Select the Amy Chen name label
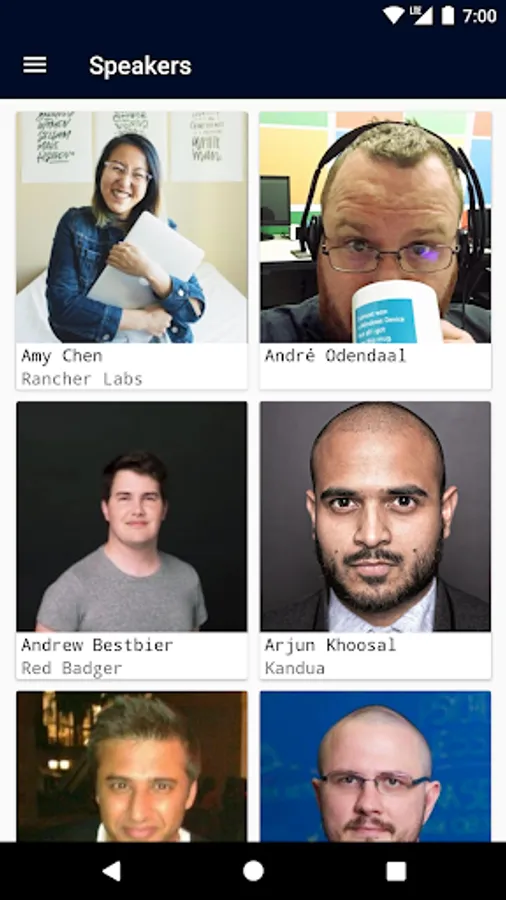Image resolution: width=506 pixels, height=900 pixels. 62,356
